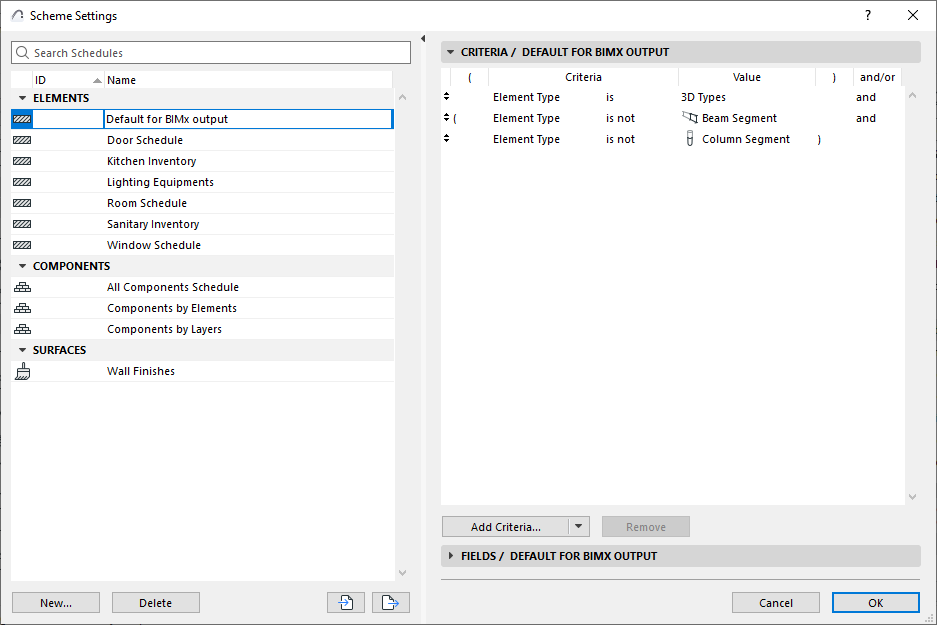Click the New... button
Viewport: 937px width, 625px height.
tap(56, 602)
